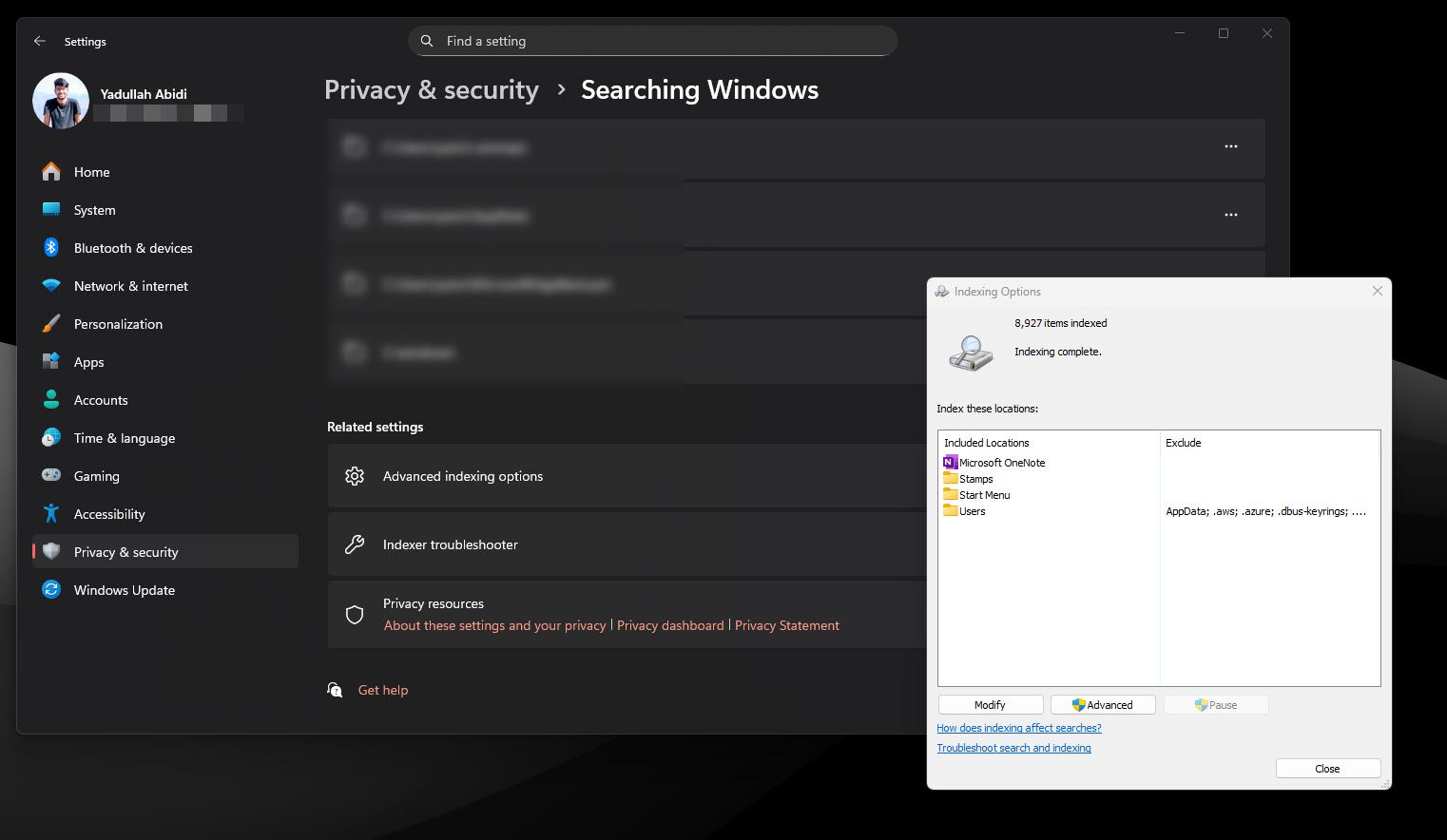This screenshot has width=1447, height=840.
Task: Open more options for first excluded folder
Action: tap(1231, 146)
